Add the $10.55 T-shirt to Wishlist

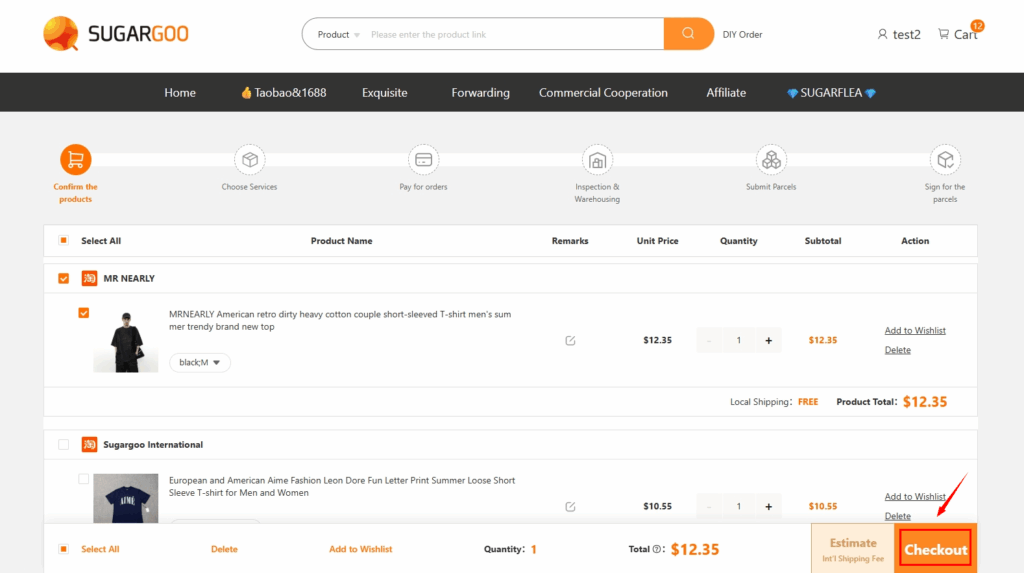(x=915, y=497)
